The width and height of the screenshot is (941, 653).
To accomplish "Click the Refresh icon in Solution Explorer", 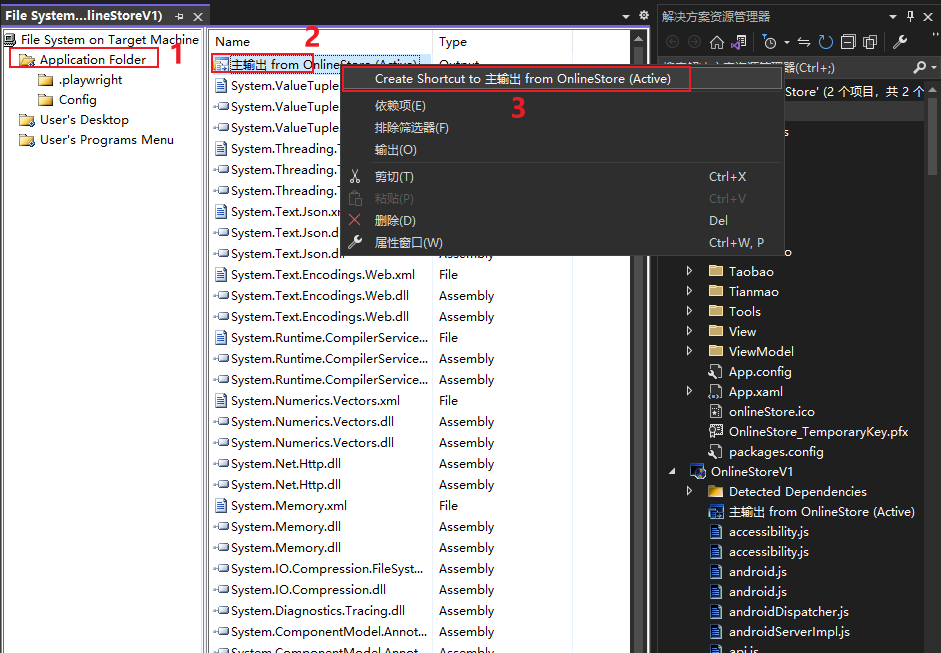I will tap(826, 42).
